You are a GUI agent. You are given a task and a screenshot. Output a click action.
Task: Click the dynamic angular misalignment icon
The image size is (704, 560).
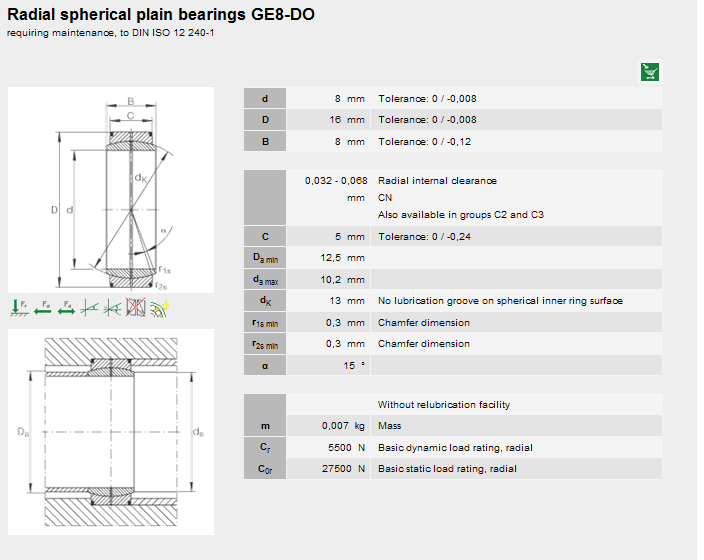112,308
